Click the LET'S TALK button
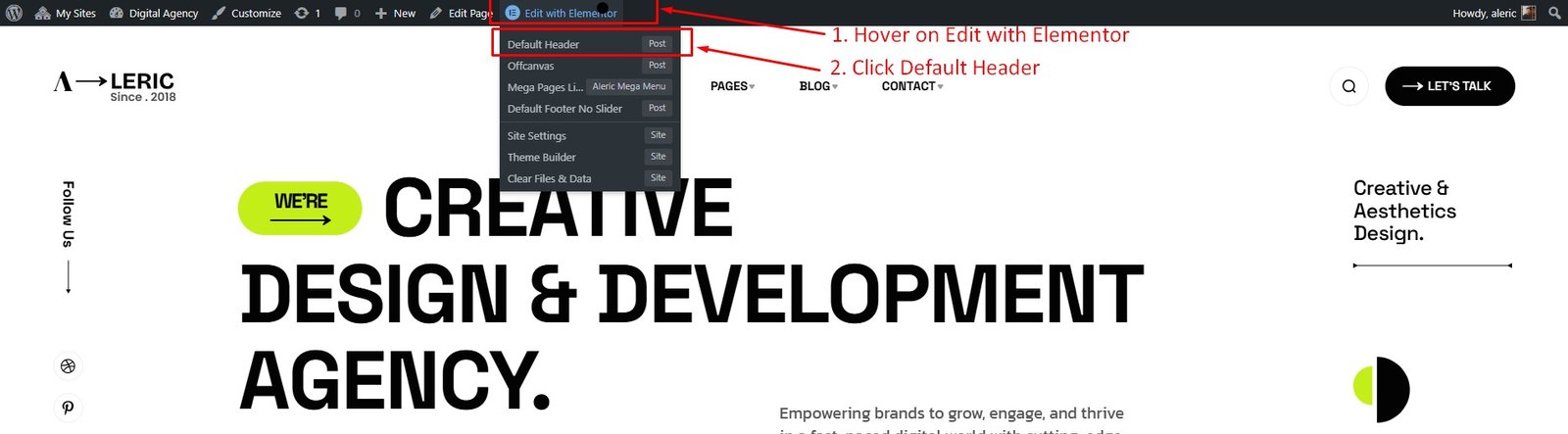The image size is (1568, 434). pyautogui.click(x=1448, y=86)
